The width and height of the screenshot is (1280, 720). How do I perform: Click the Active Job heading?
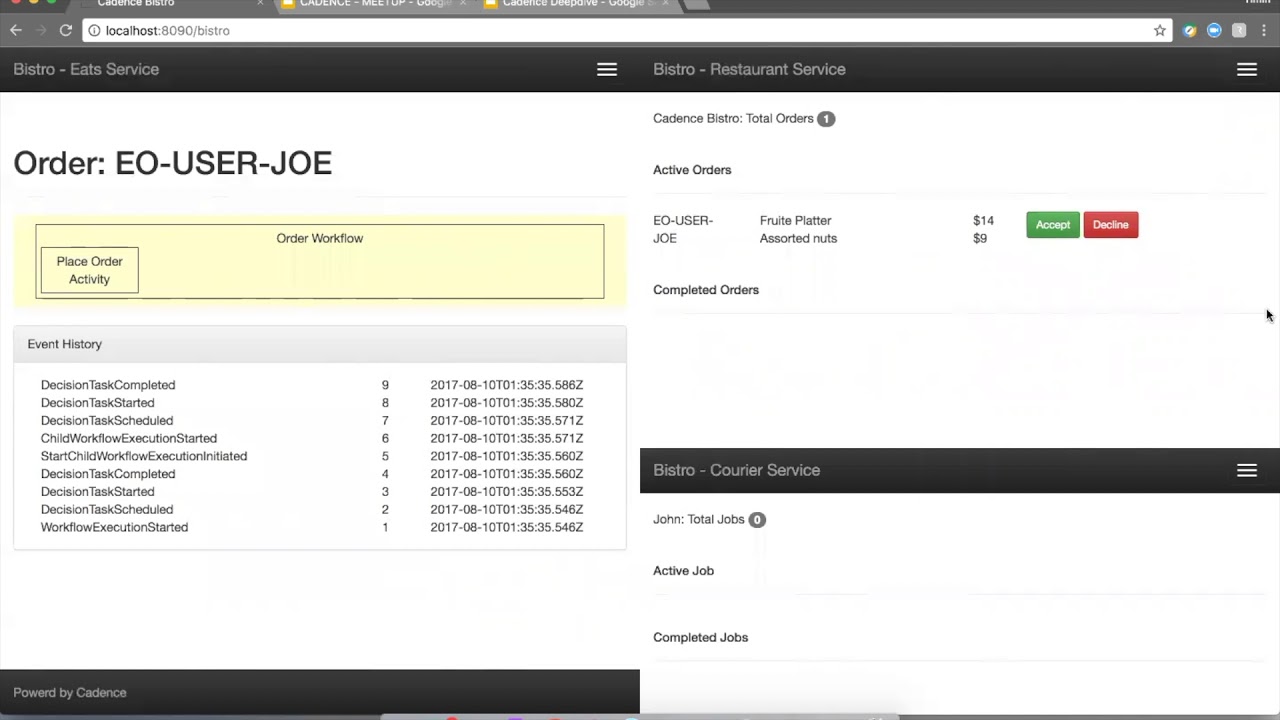(x=683, y=571)
